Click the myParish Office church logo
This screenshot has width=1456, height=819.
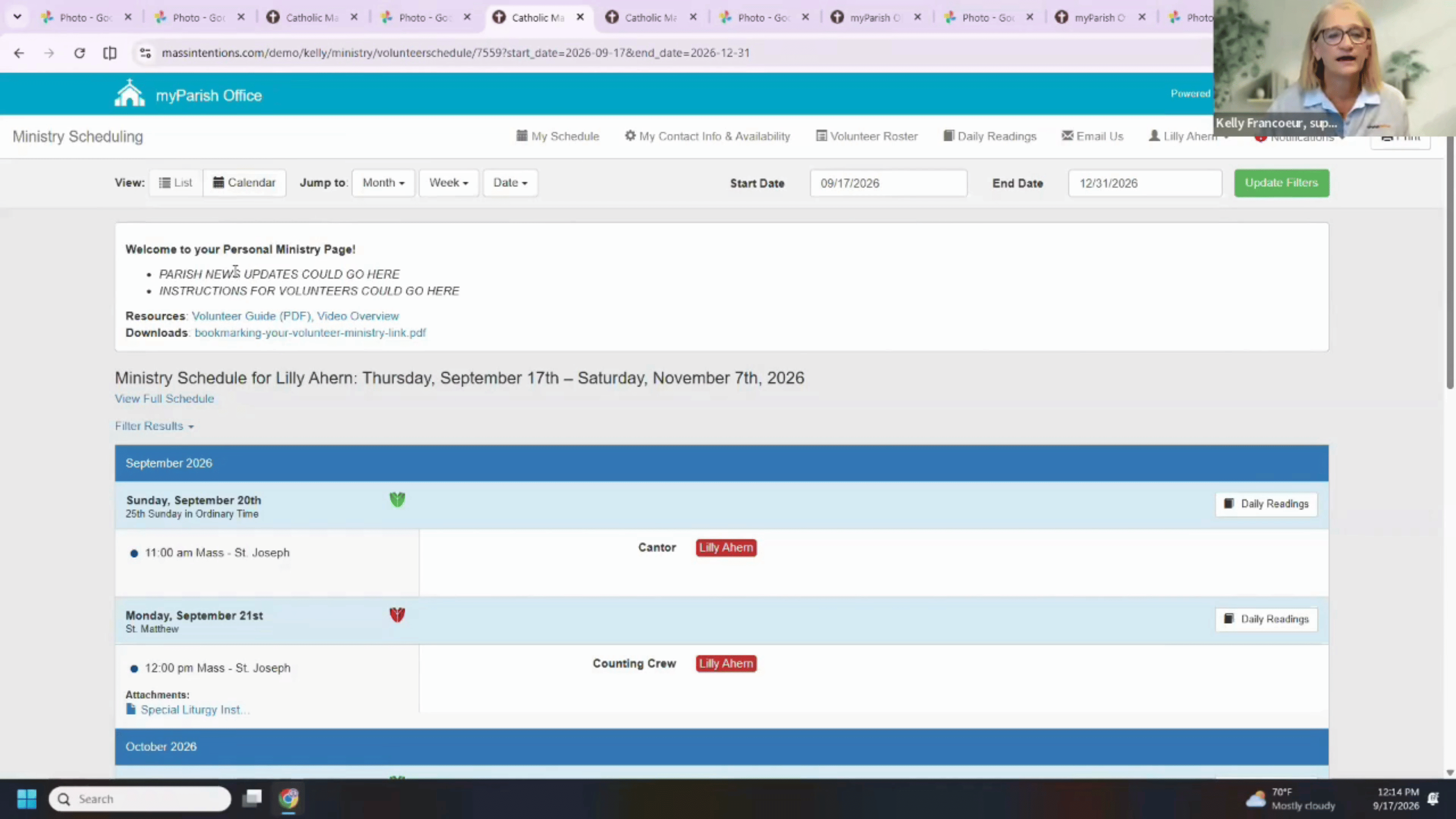129,93
